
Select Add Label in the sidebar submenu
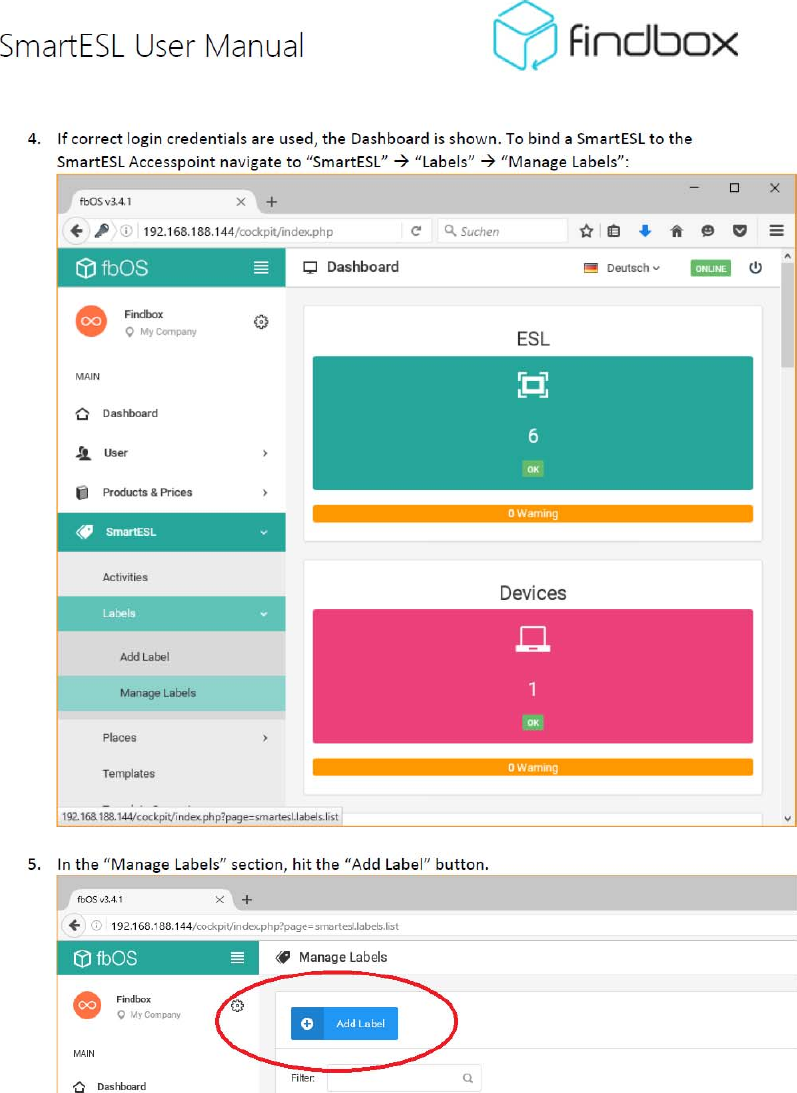coord(144,657)
